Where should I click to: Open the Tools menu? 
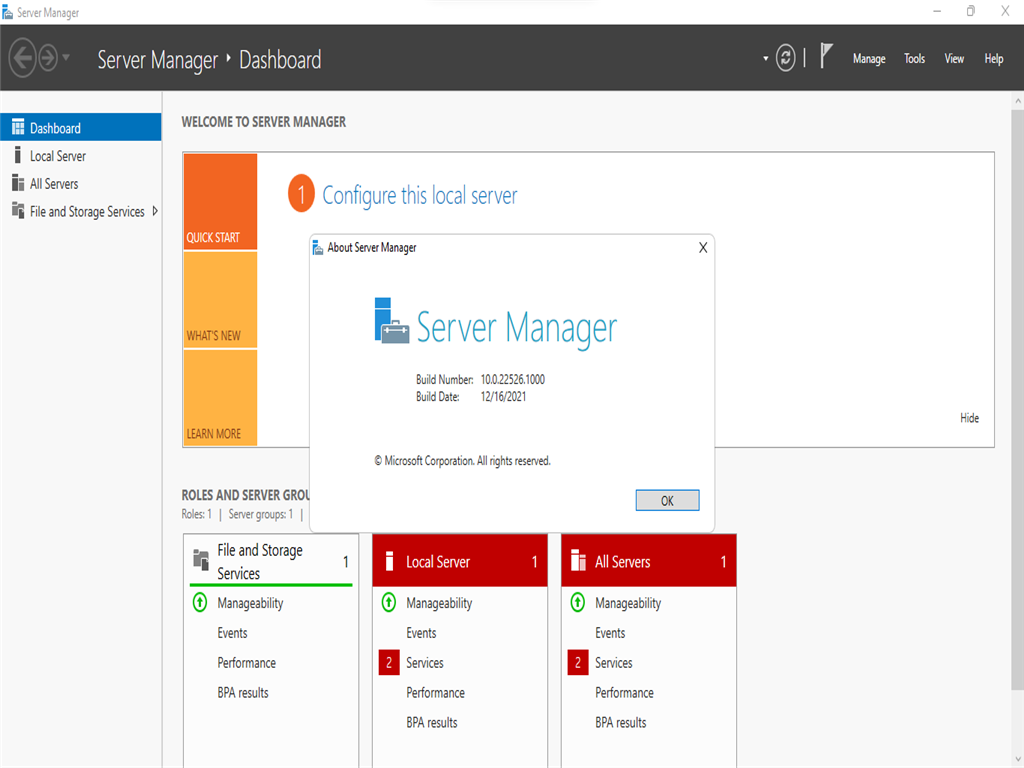[913, 59]
